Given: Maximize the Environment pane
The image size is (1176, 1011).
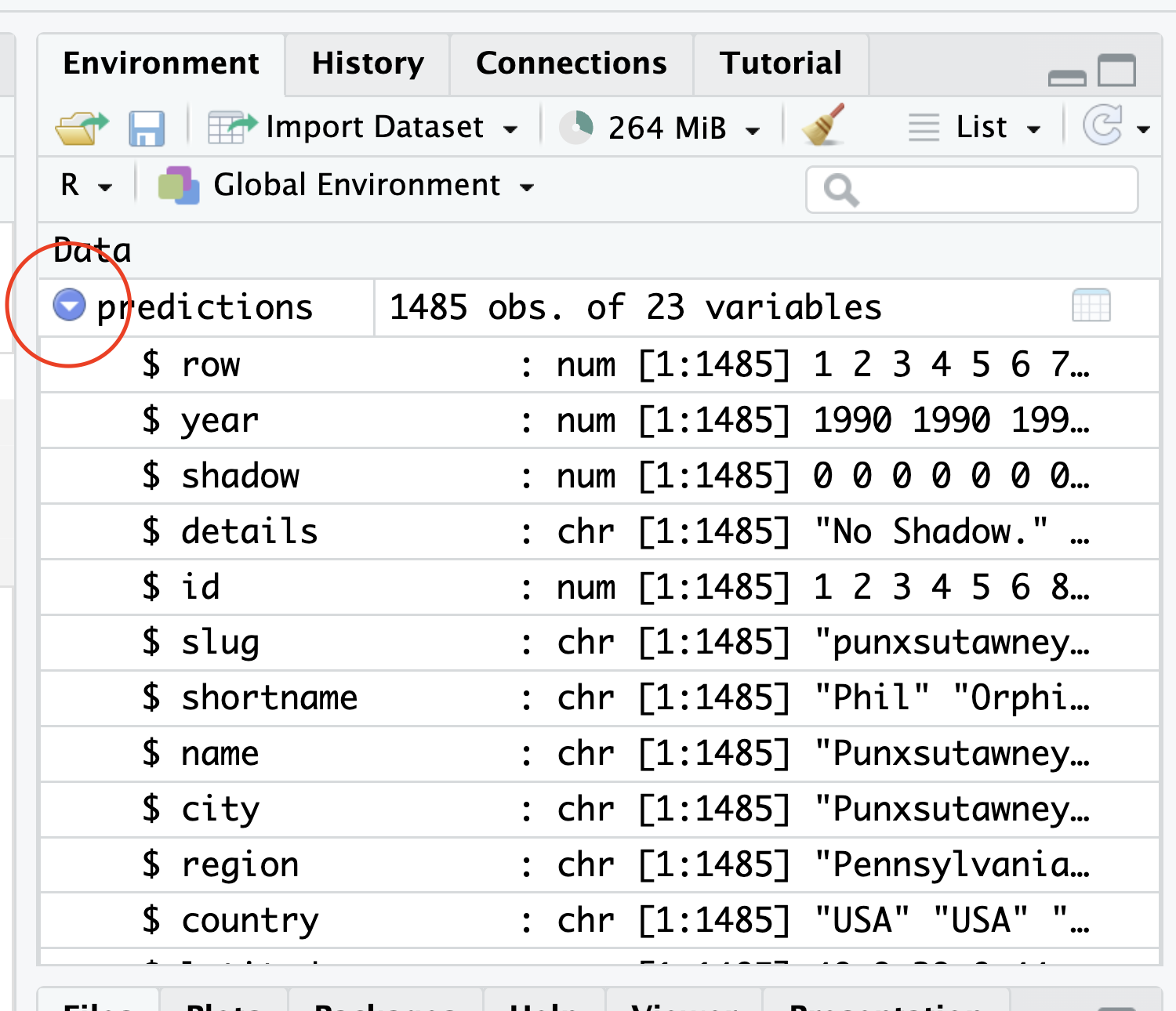Looking at the screenshot, I should click(x=1117, y=70).
